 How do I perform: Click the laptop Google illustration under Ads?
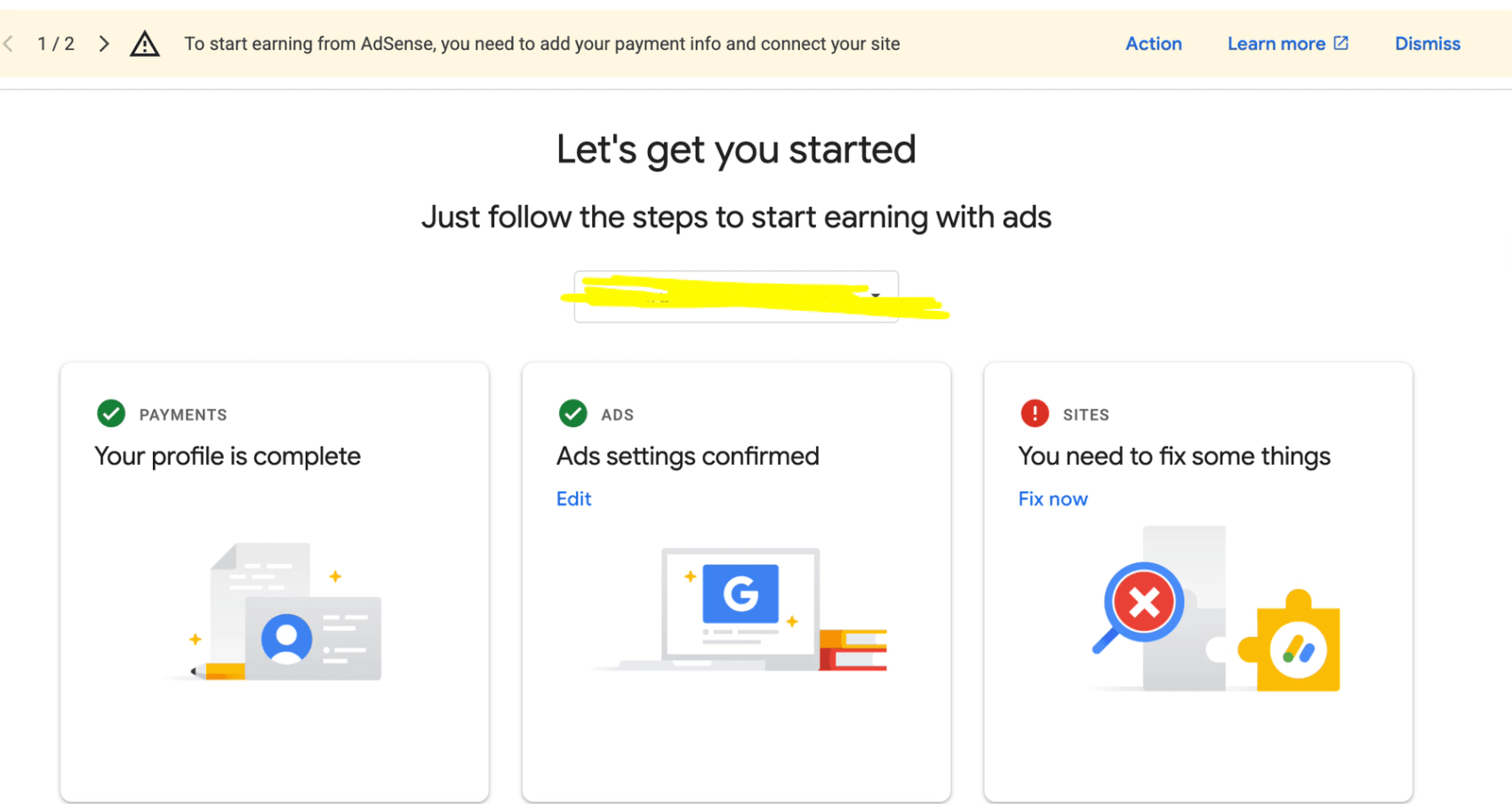(x=740, y=609)
